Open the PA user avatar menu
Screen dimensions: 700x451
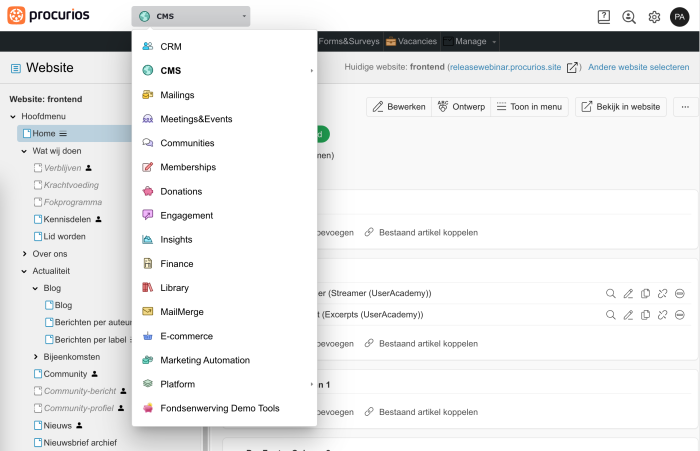[x=679, y=17]
